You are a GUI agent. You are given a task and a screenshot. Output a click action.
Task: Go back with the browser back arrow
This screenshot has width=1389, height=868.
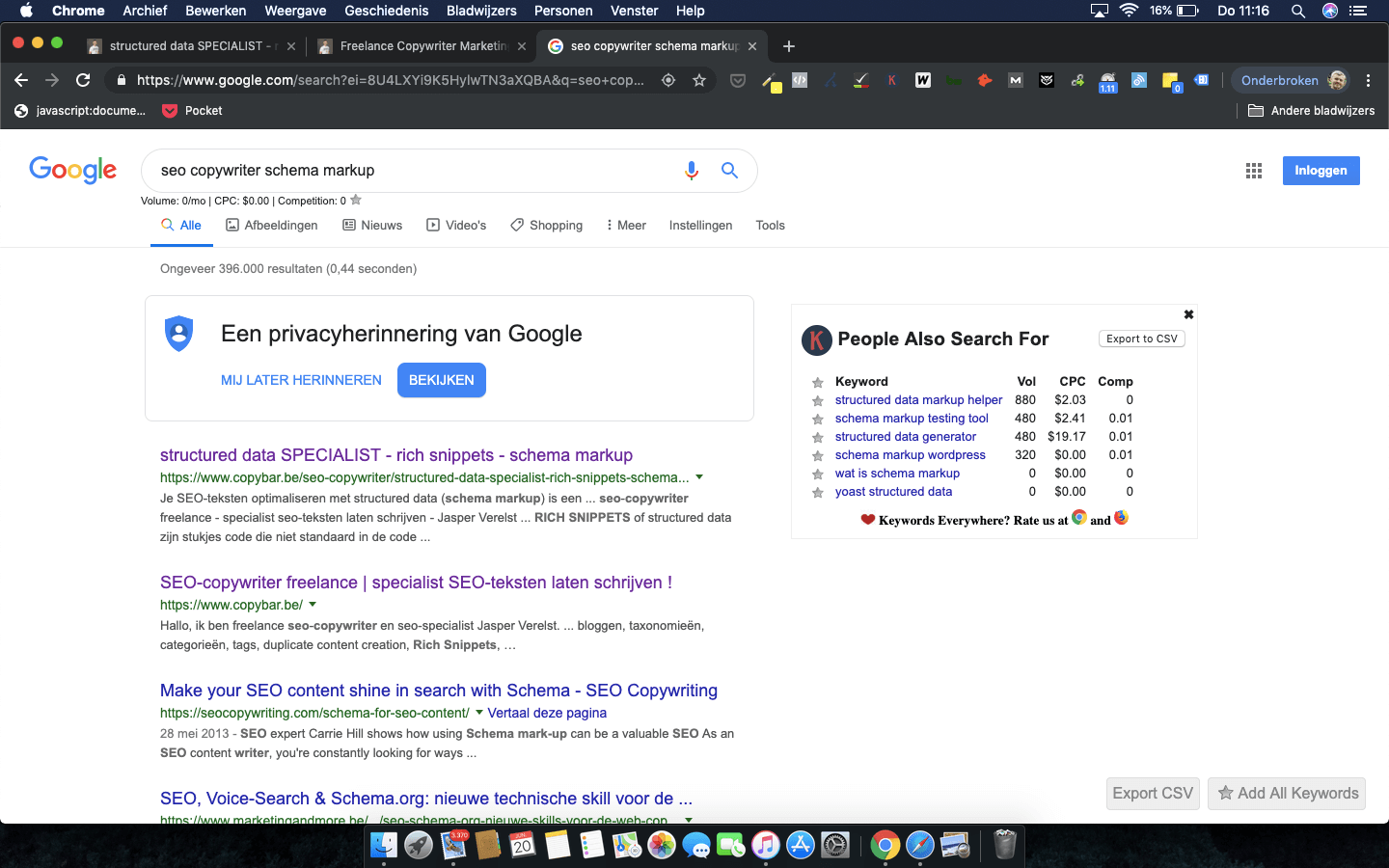[x=21, y=80]
